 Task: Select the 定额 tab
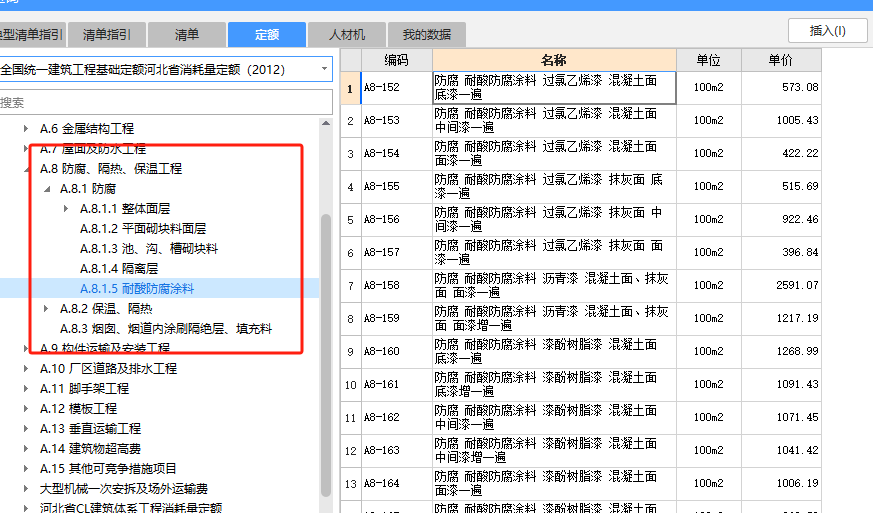tap(267, 35)
